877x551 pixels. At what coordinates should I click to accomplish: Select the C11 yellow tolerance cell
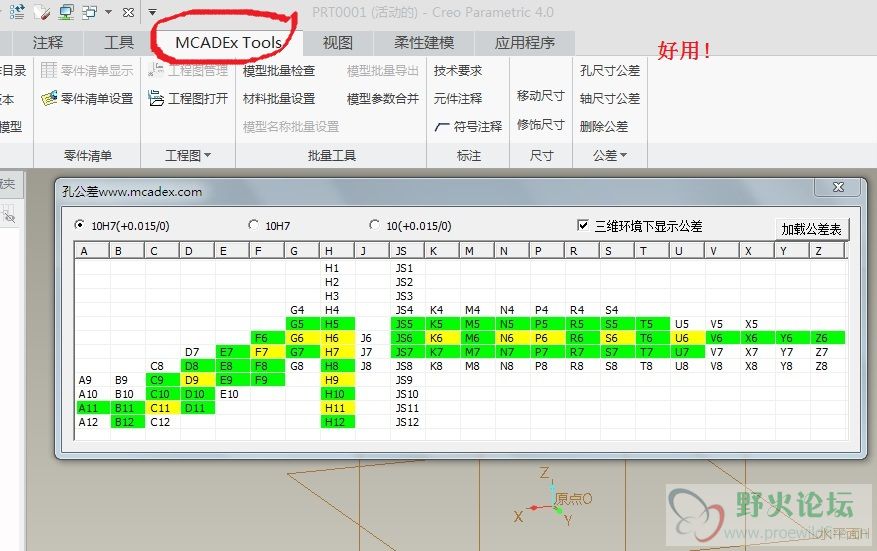[x=162, y=408]
